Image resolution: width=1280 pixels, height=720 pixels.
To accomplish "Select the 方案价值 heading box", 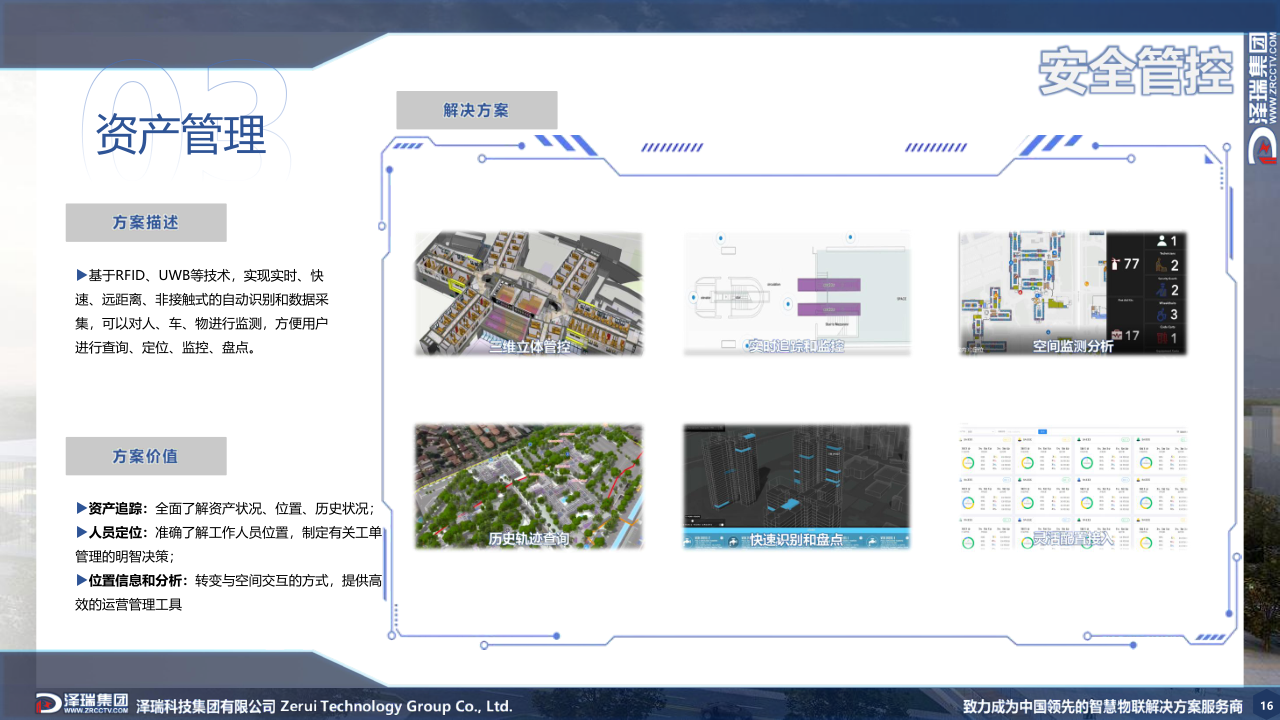I will tap(146, 456).
